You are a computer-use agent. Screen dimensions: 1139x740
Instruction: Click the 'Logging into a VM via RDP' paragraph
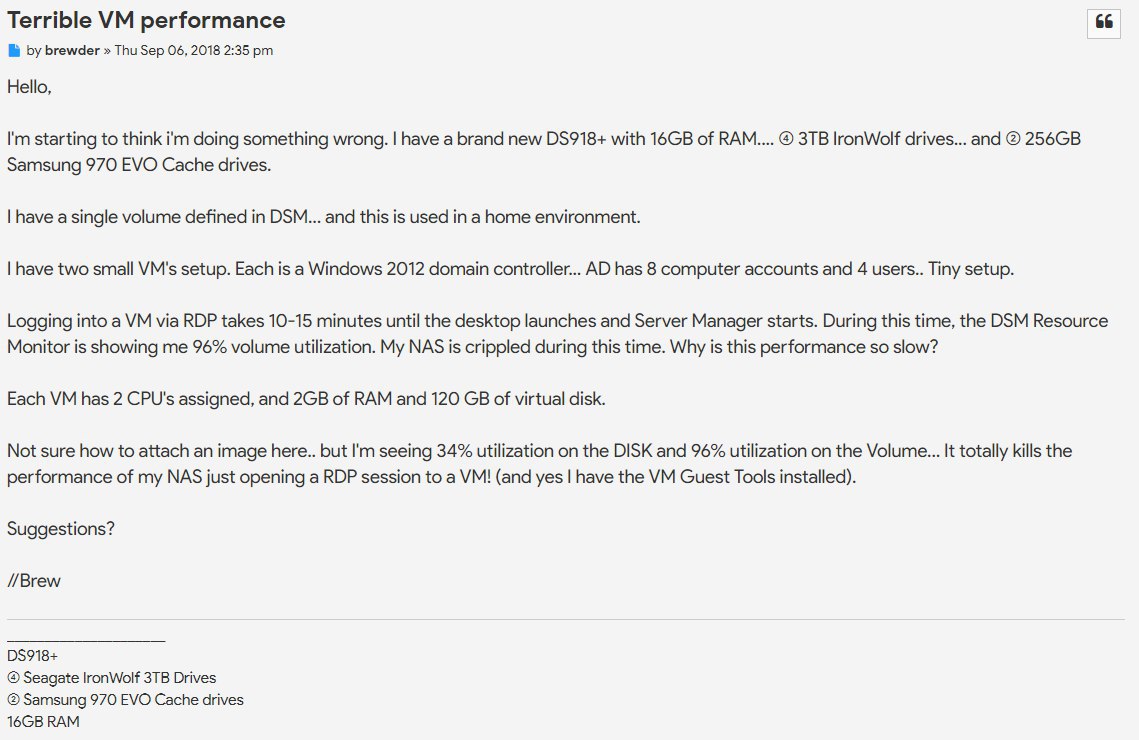pyautogui.click(x=557, y=334)
